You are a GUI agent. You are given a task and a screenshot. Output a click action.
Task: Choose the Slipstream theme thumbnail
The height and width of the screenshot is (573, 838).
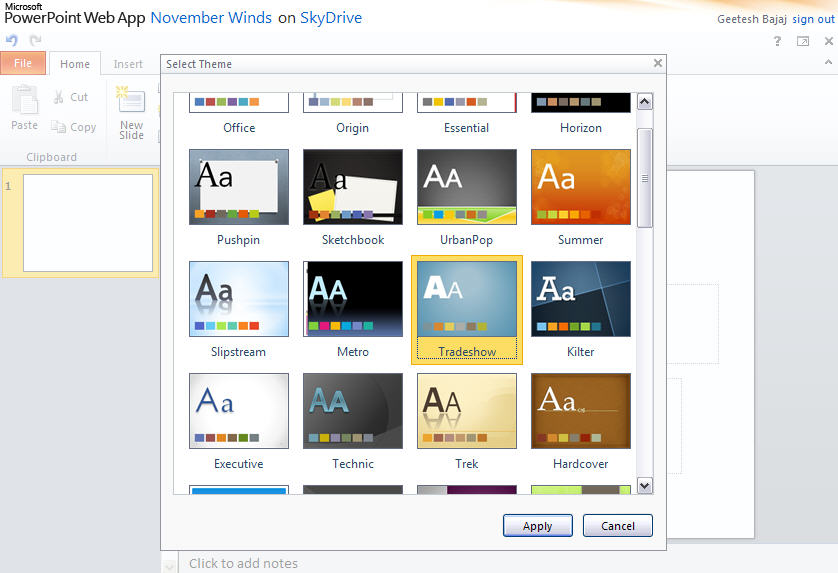[x=239, y=299]
